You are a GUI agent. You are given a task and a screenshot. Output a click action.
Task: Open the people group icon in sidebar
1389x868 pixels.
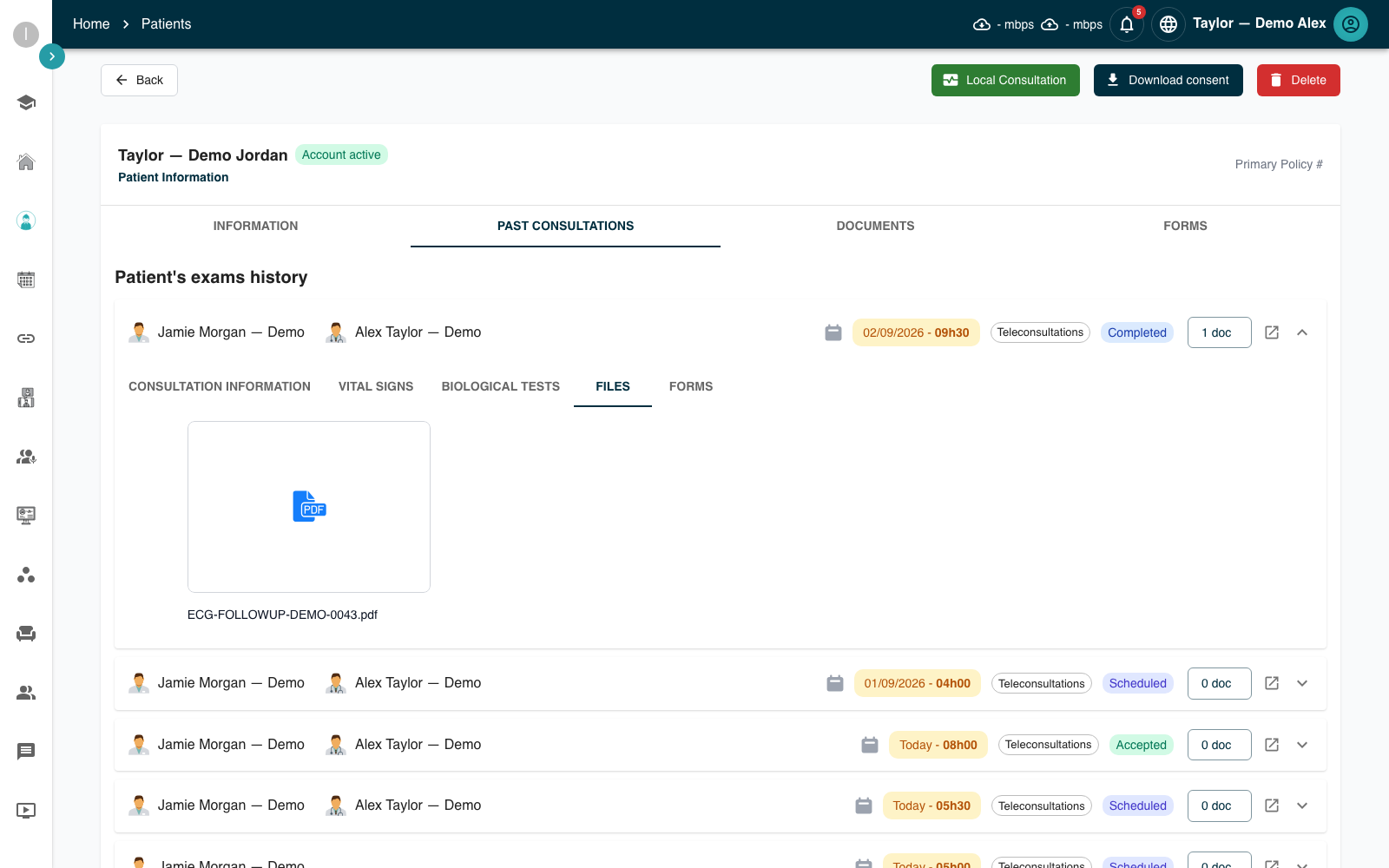pyautogui.click(x=26, y=693)
